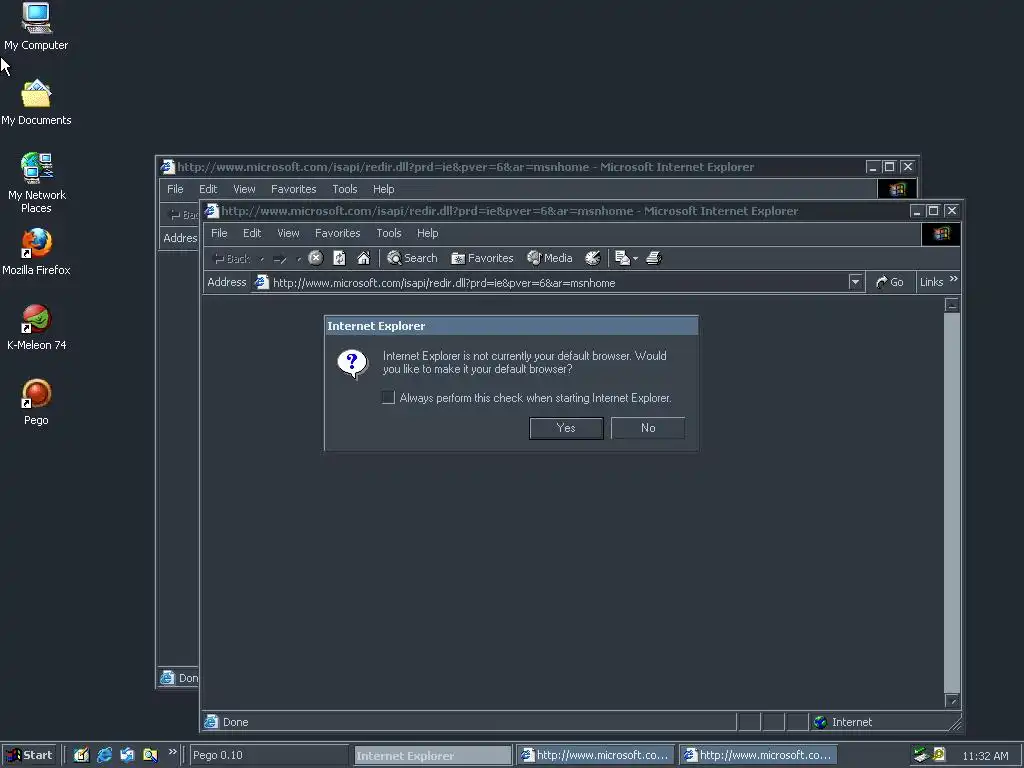Click the tray icon left of the clock
Viewport: 1024px width, 768px height.
(x=939, y=755)
